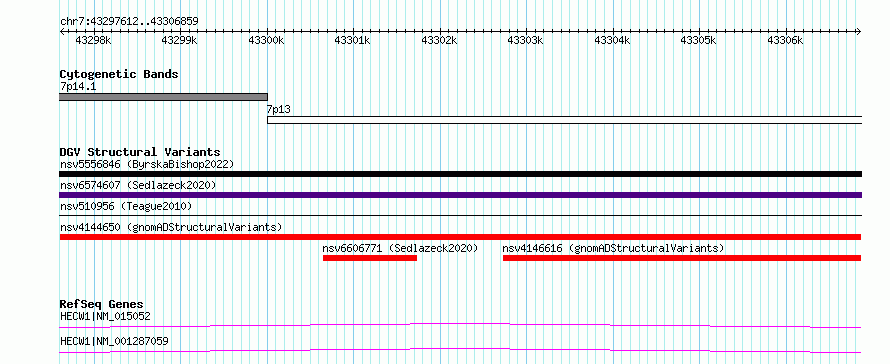Click the 7p13 cytogenetic band bar
Viewport: 890px width, 364px height.
point(565,120)
